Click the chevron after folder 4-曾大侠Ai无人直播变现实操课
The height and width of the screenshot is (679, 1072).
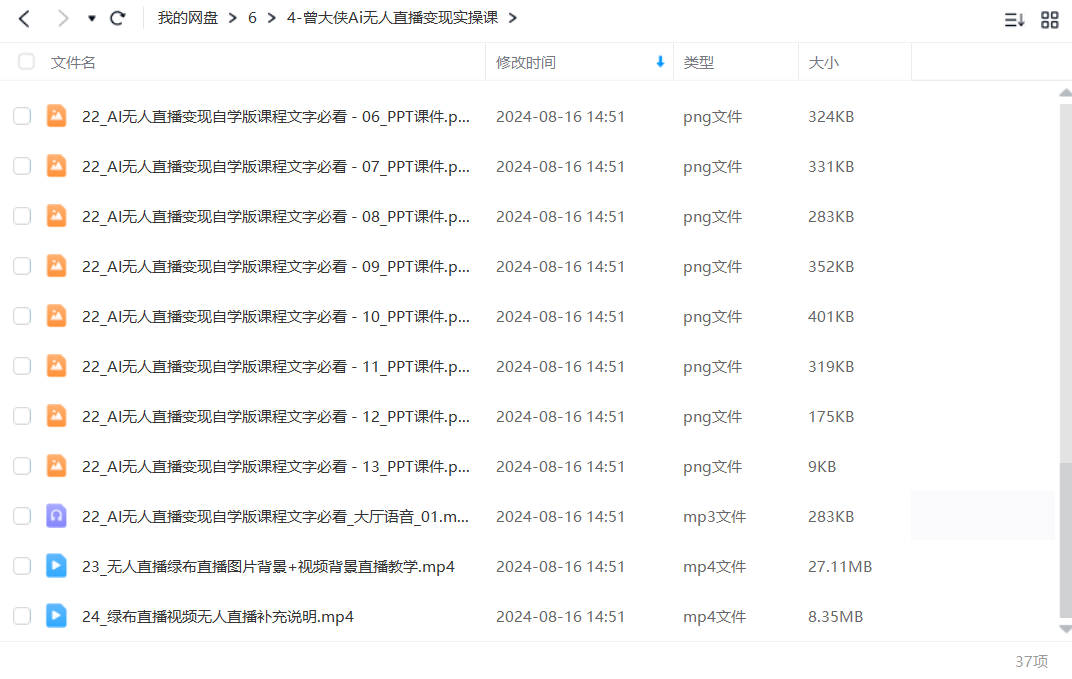coord(511,17)
